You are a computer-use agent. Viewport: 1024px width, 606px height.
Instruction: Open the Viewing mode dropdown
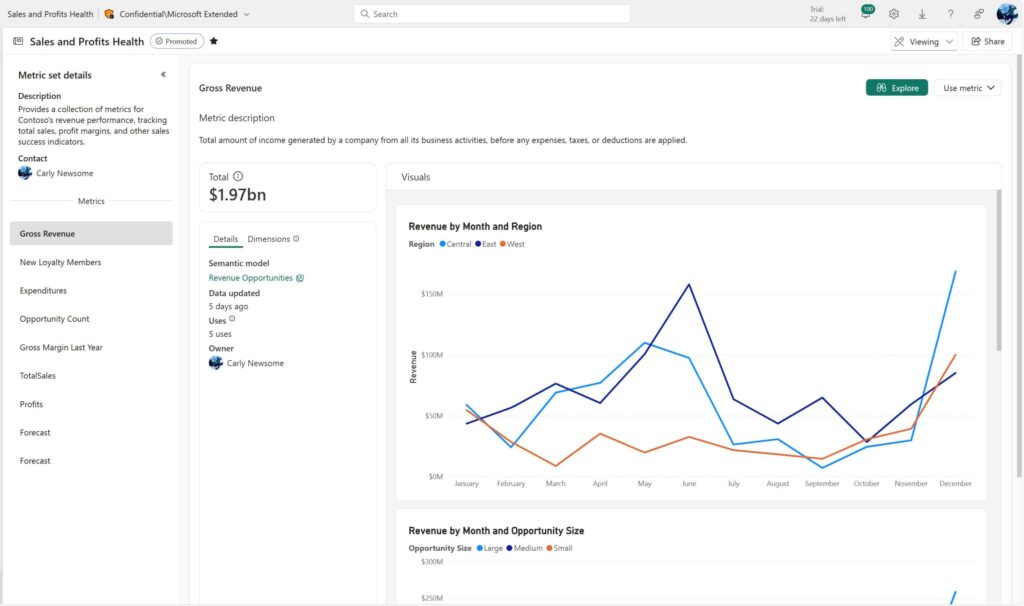[923, 41]
